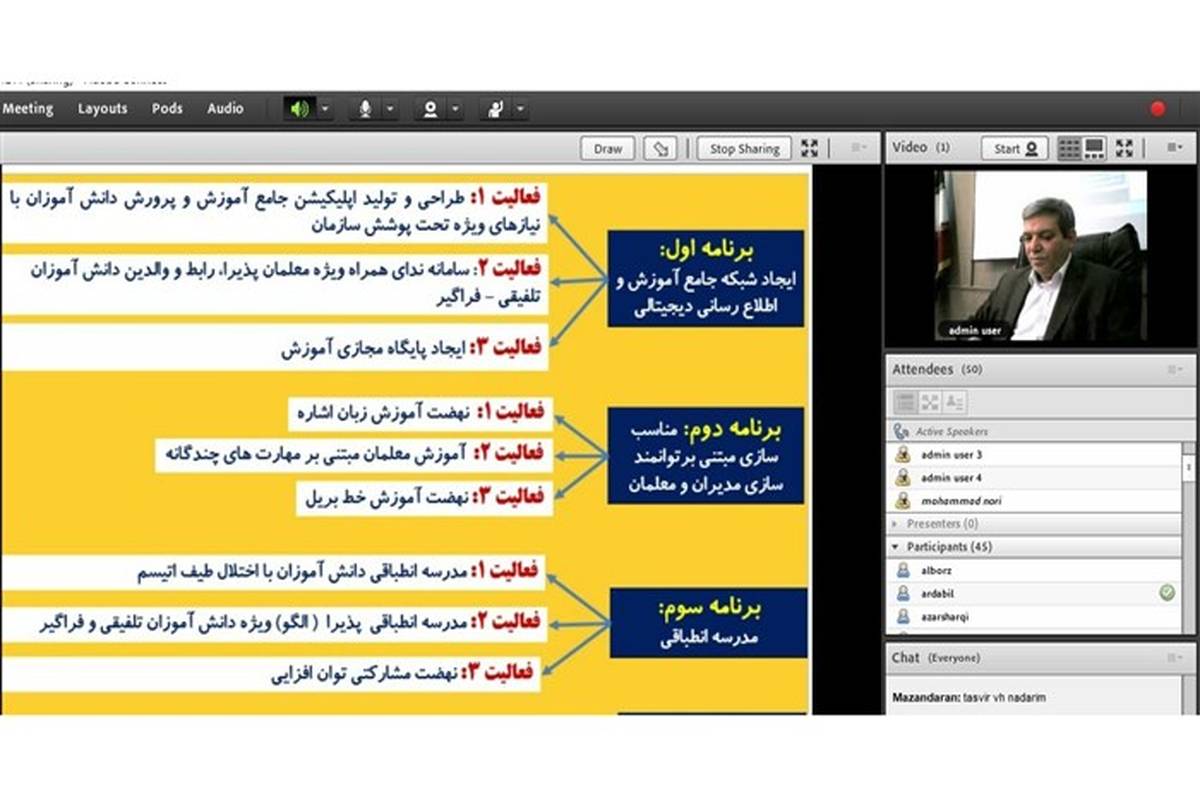1200x799 pixels.
Task: Click the Stop Sharing button
Action: [744, 149]
